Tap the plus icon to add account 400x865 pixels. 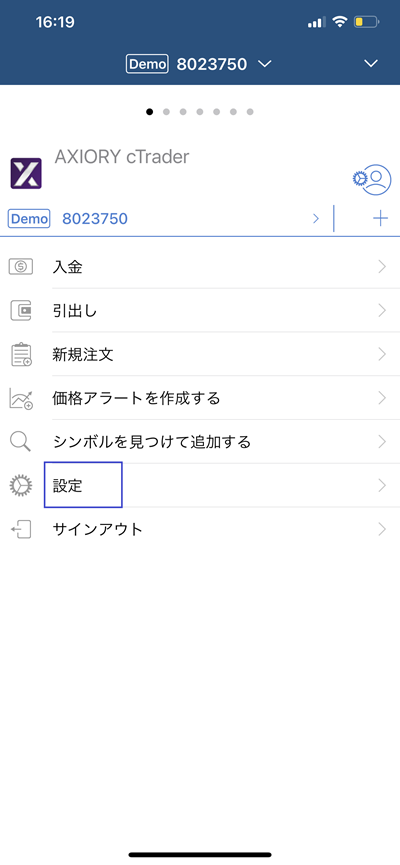point(380,218)
